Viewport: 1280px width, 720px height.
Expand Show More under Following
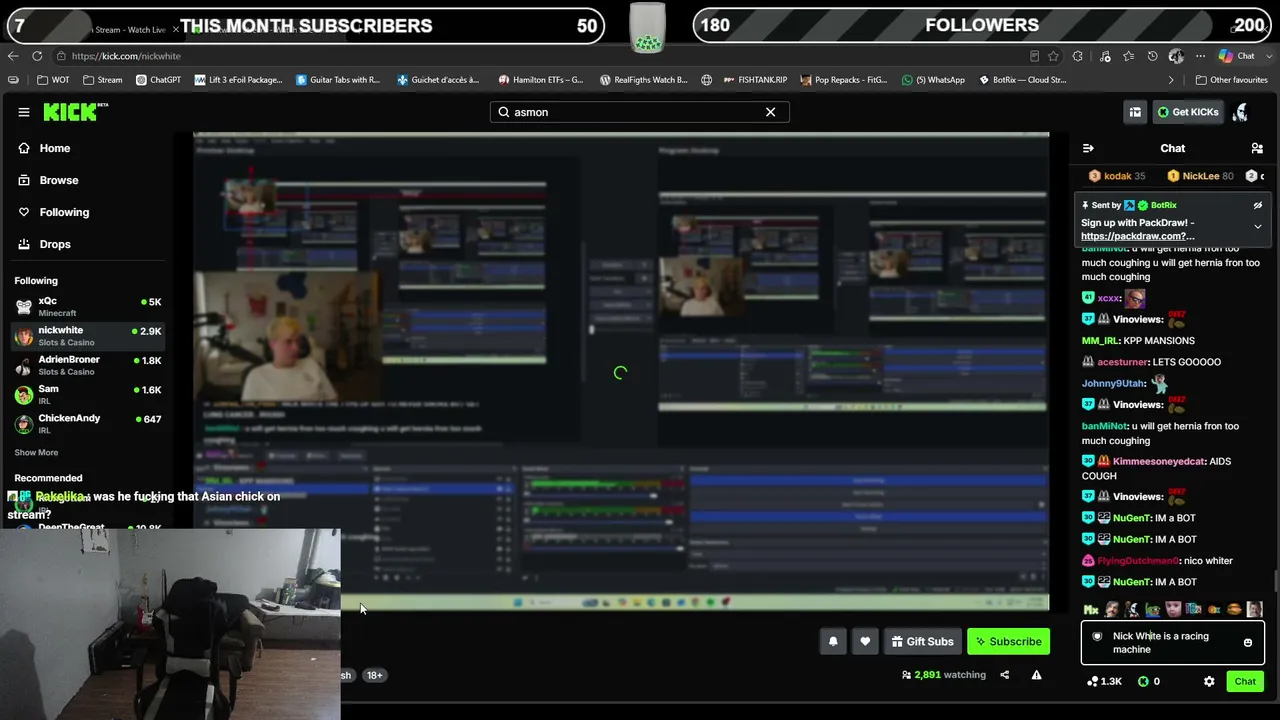tap(36, 453)
